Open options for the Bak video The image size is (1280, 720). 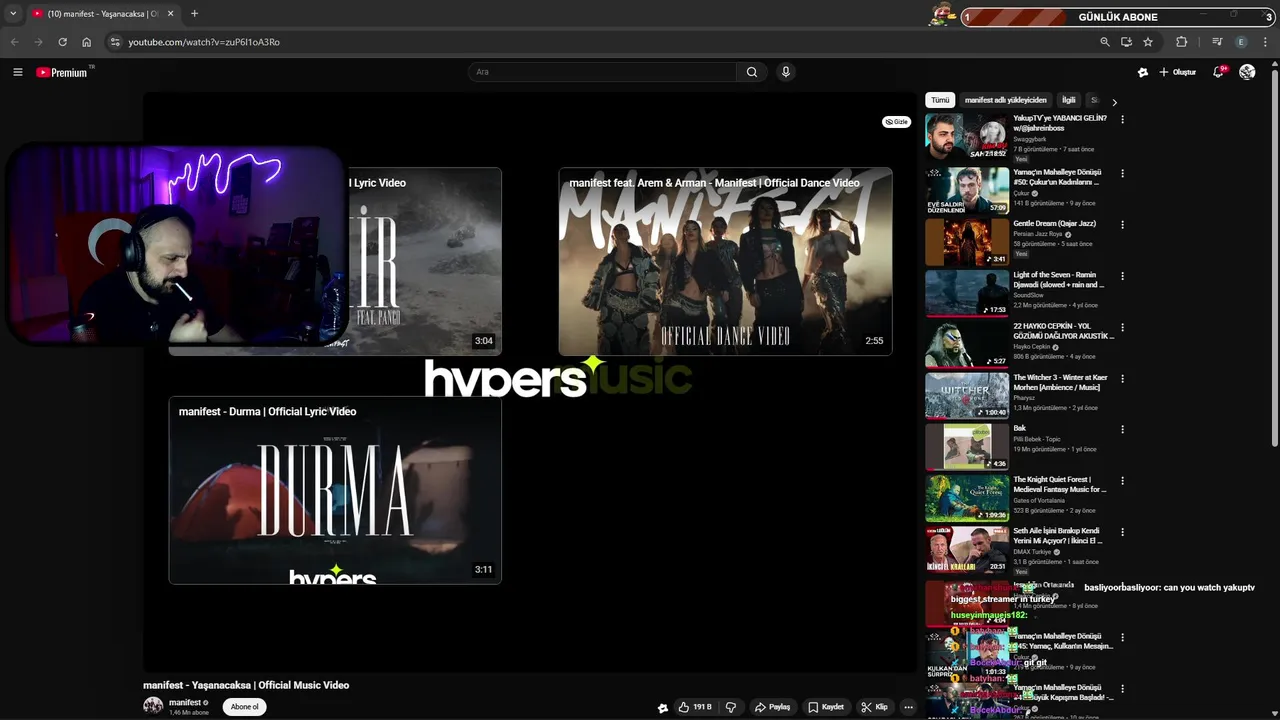(1122, 430)
